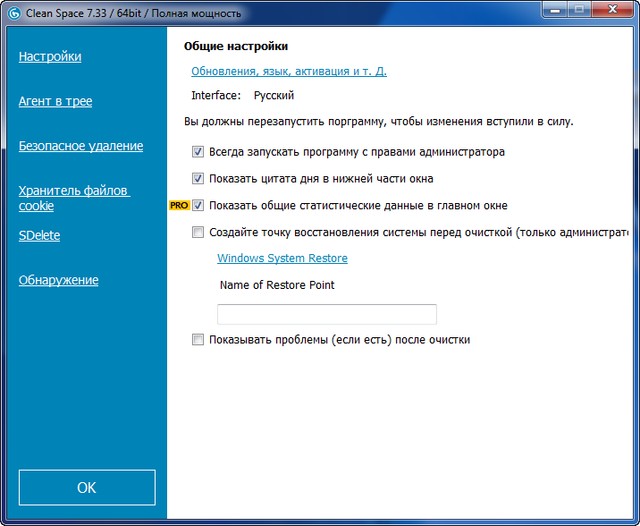The image size is (640, 526).
Task: Click the Clean Space app icon in title bar
Action: coord(14,13)
